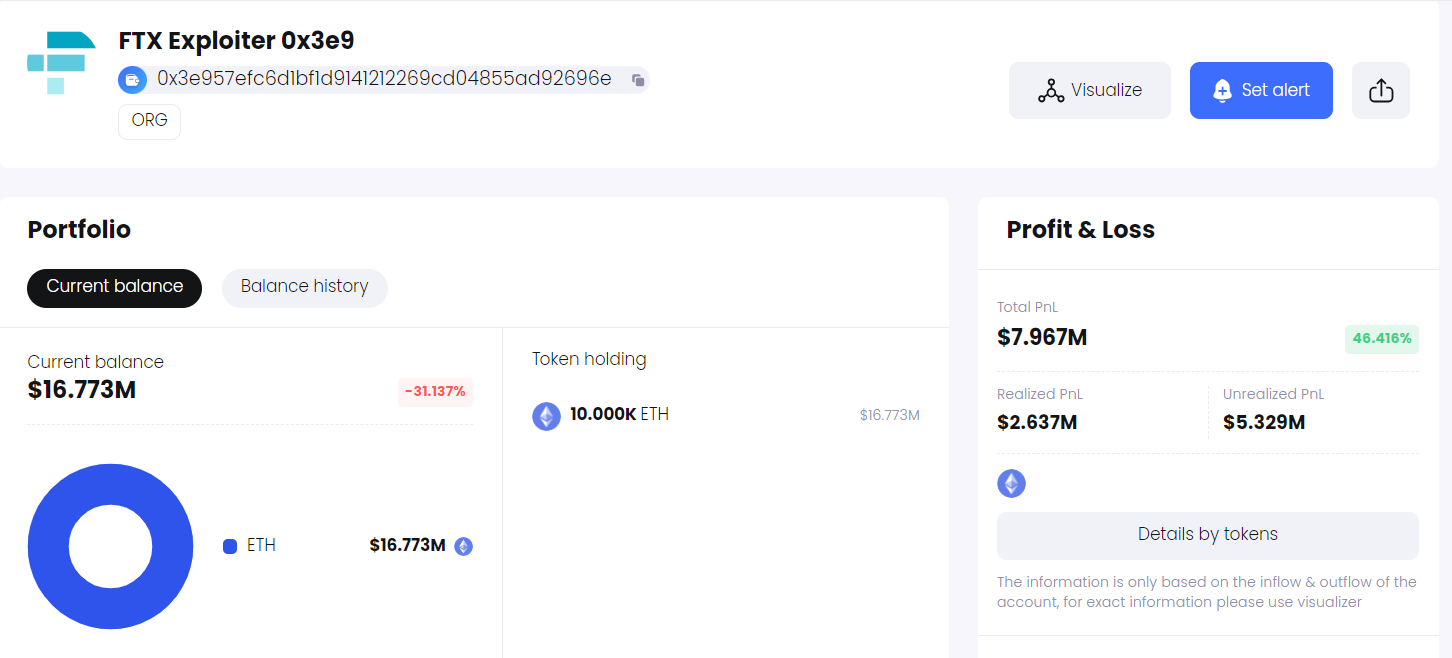1452x658 pixels.
Task: Open the share/export icon button
Action: 1381,90
